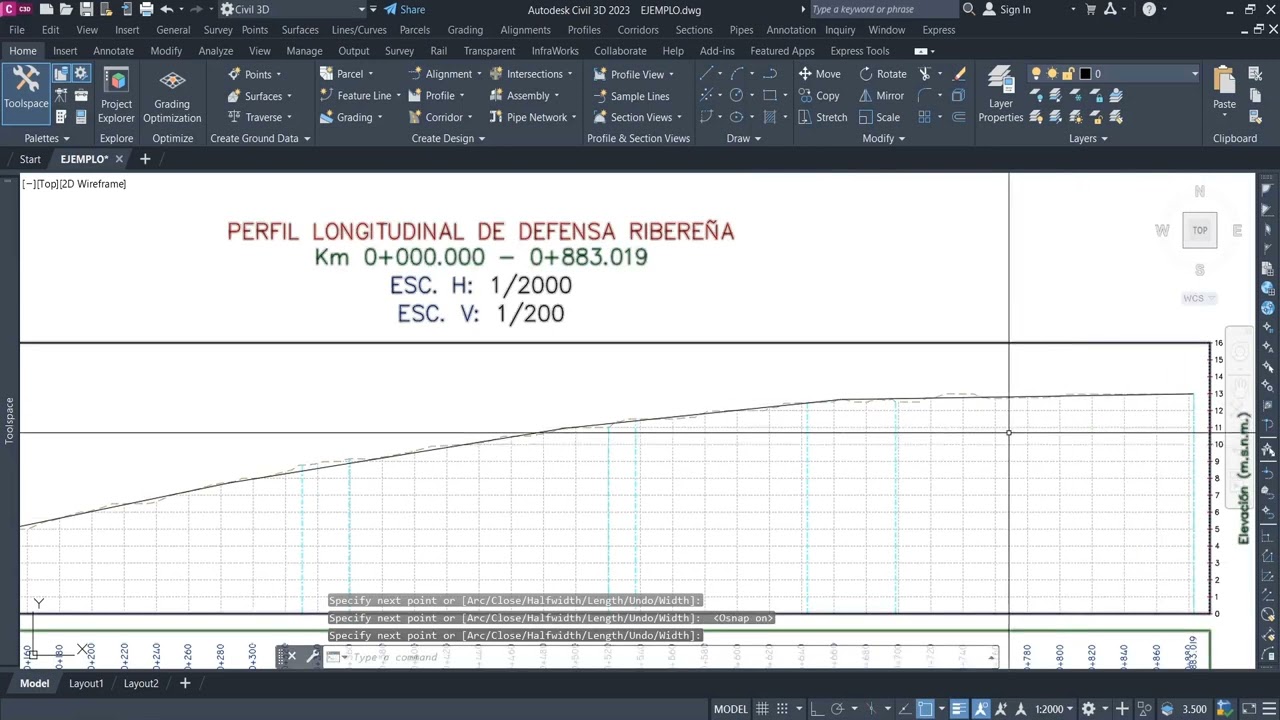Screen dimensions: 1280x720
Task: Click the TOP face of ViewCube
Action: 1199,230
